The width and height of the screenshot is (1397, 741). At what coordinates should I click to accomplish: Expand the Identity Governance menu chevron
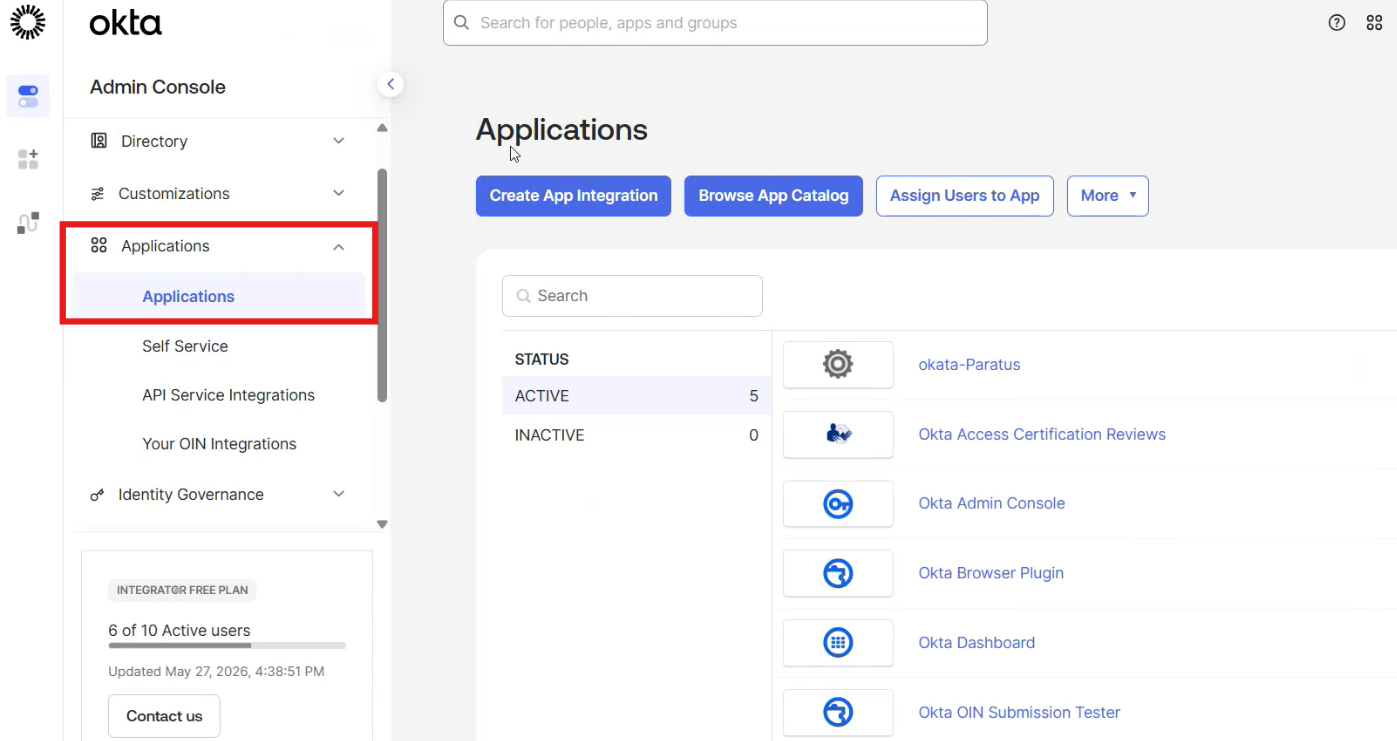(x=339, y=494)
